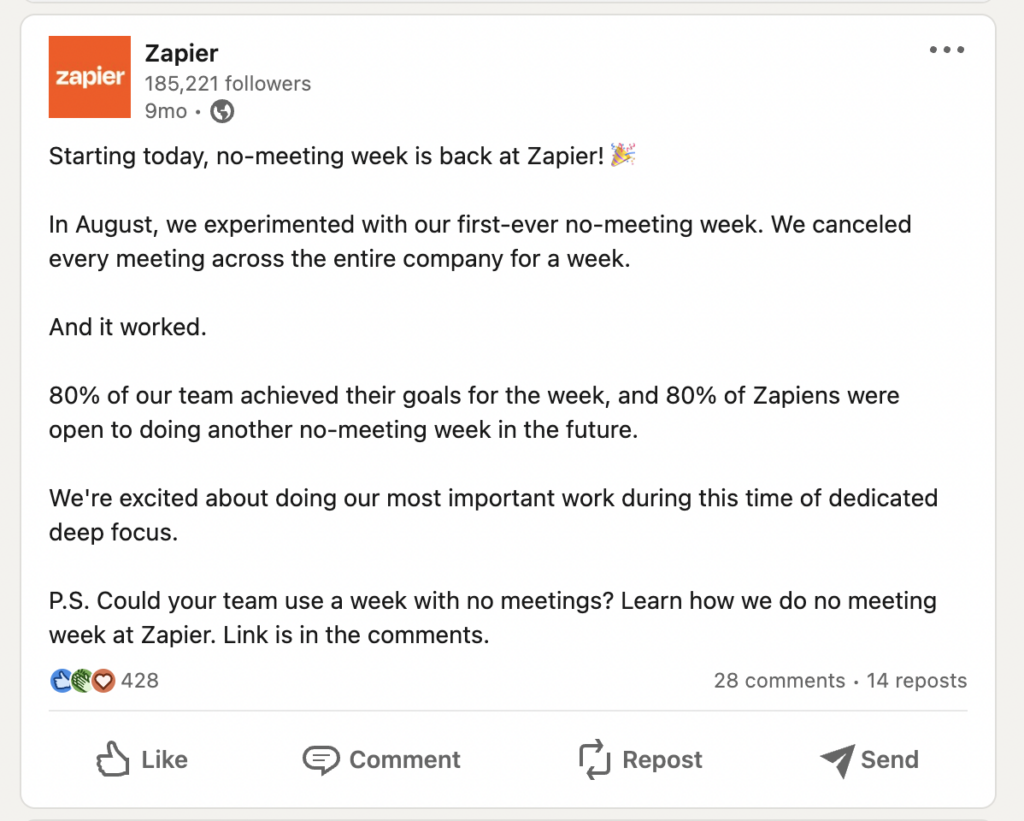Click the thumbs-up Like icon

[113, 760]
